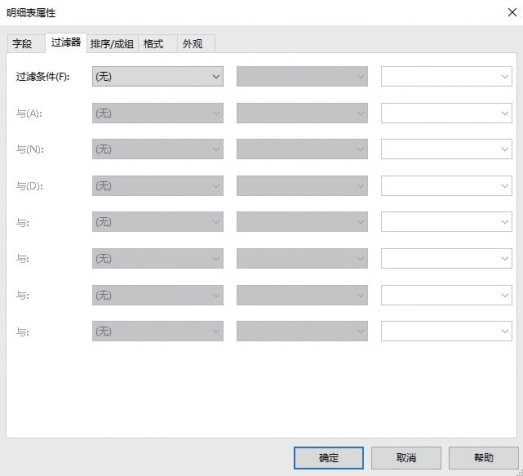Expand the value dropdown in 与(N) row

[446, 149]
